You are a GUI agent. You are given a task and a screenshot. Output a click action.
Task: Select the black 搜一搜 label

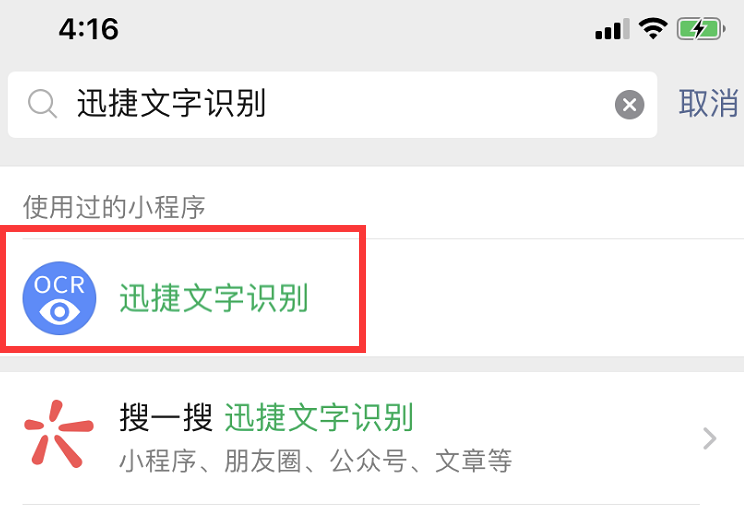166,417
